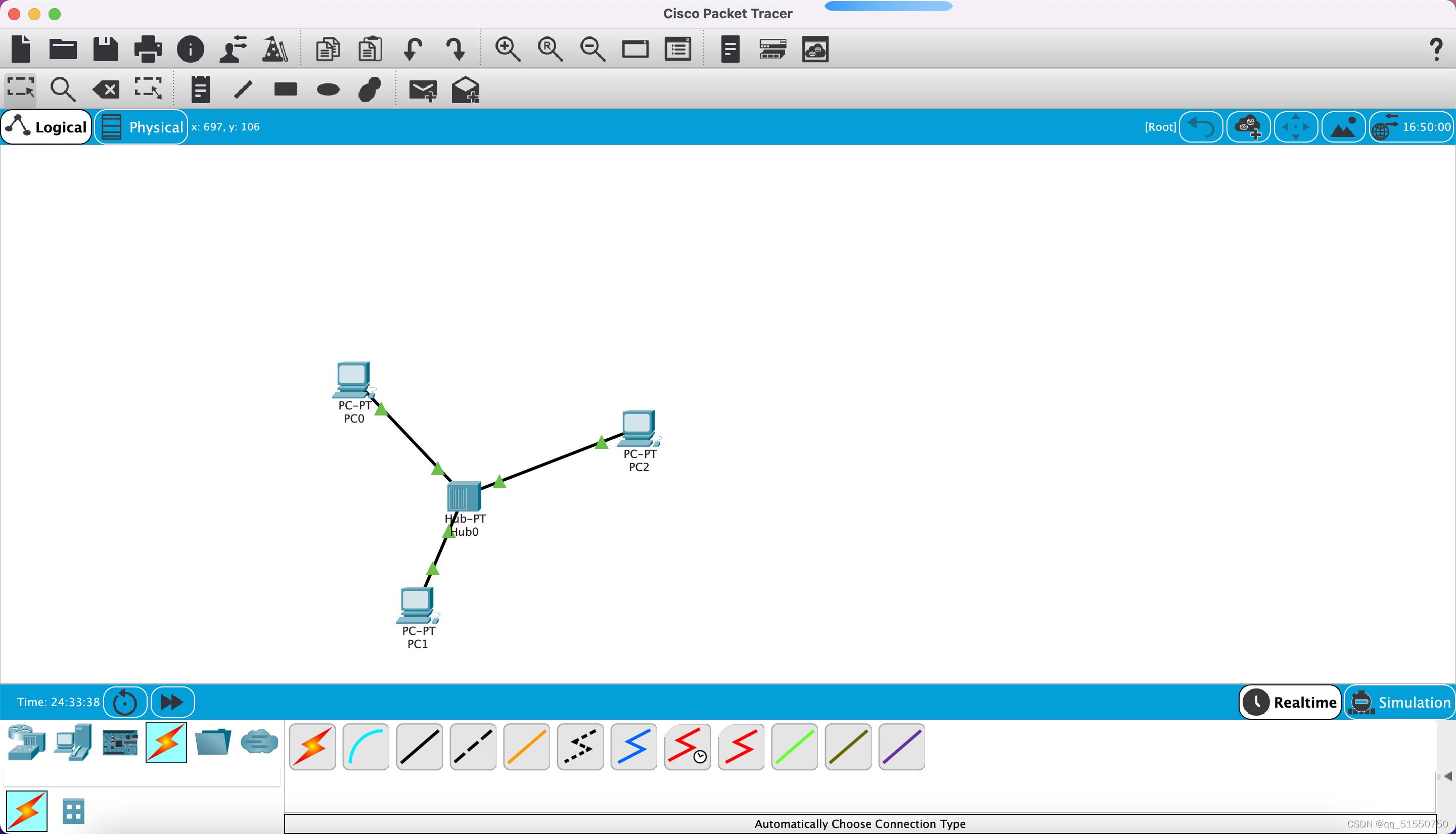Select the draw rectangle tool

click(285, 89)
